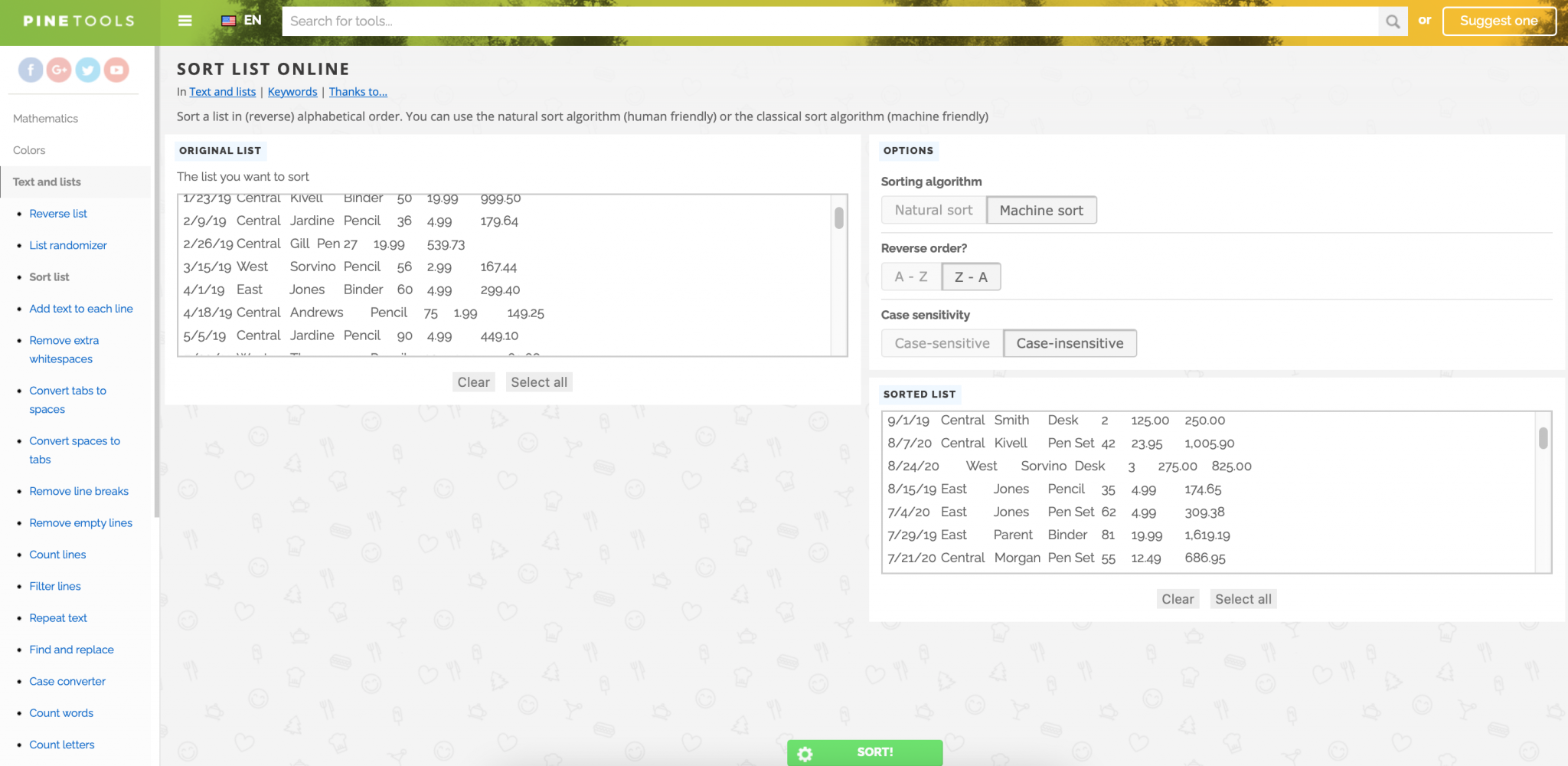Viewport: 1568px width, 766px height.
Task: Clear the original list
Action: (473, 381)
